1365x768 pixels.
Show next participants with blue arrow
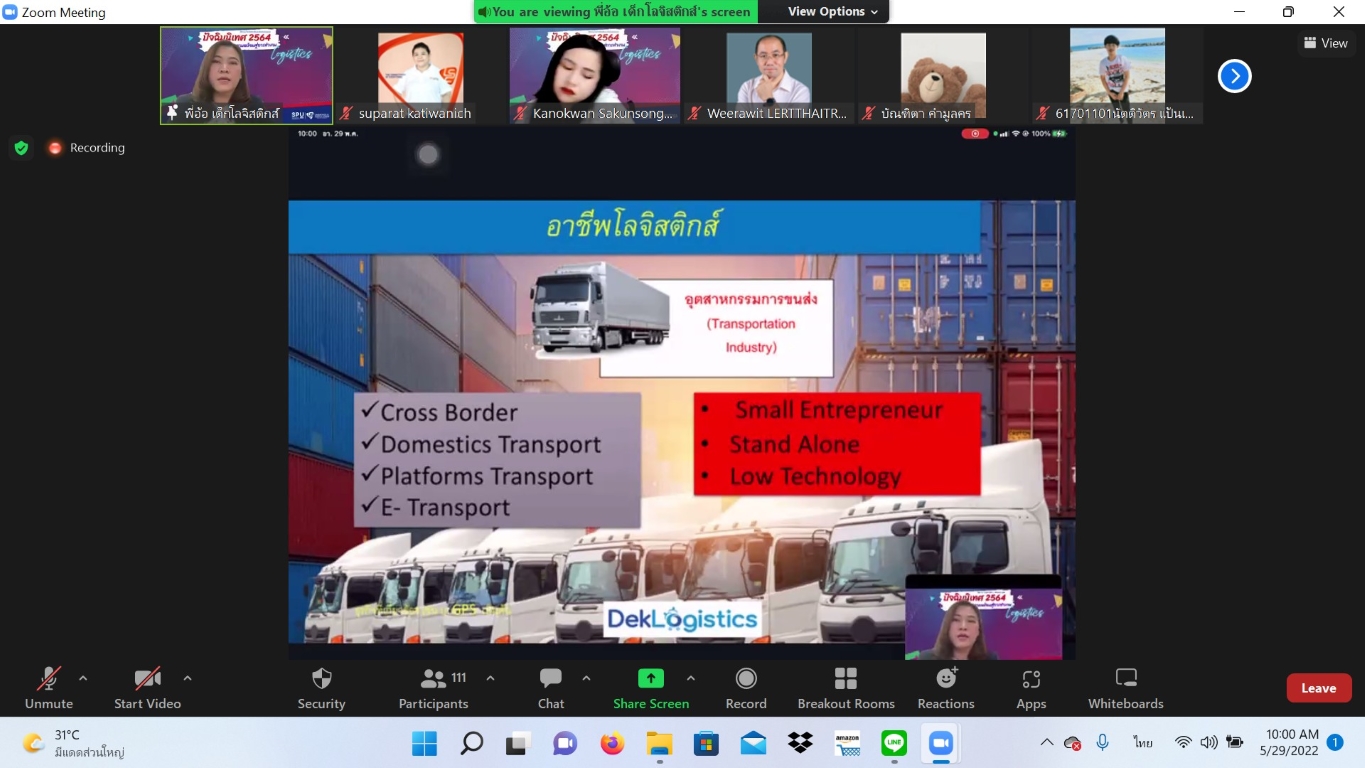[x=1234, y=76]
